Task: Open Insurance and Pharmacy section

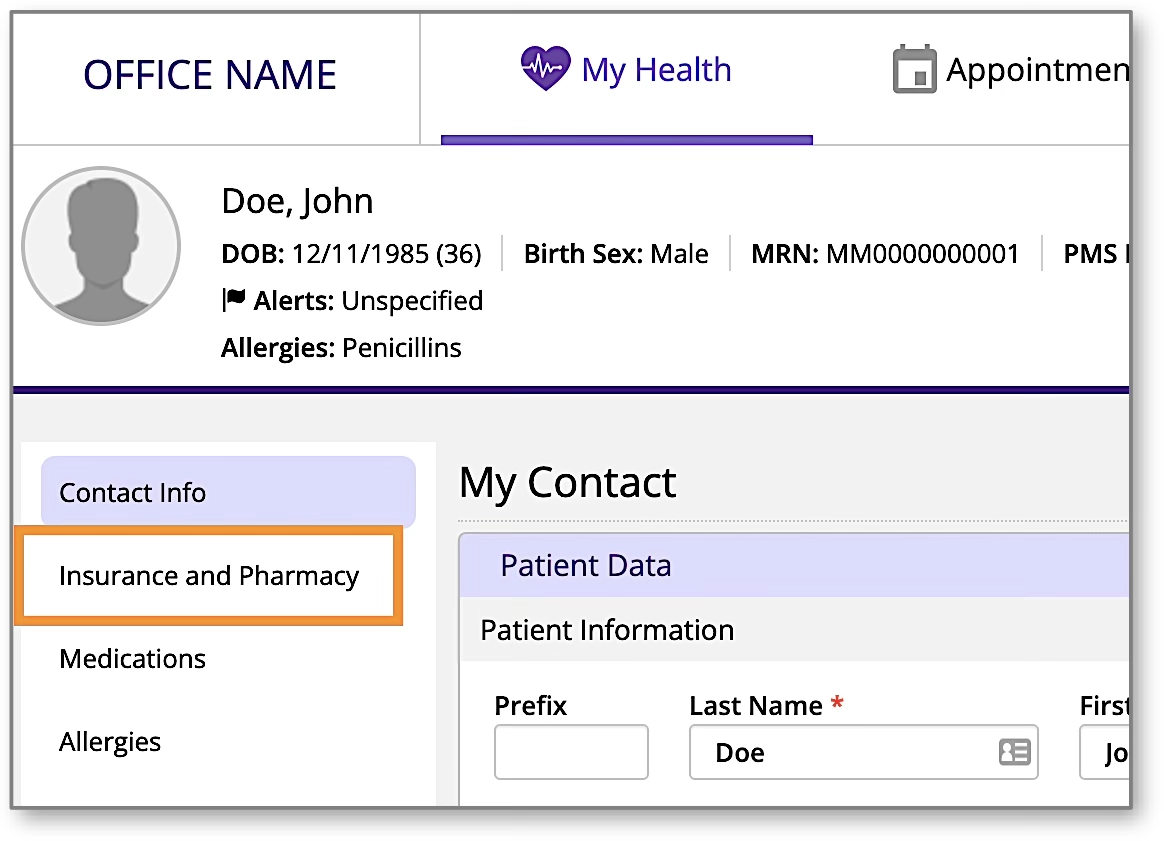Action: point(209,576)
